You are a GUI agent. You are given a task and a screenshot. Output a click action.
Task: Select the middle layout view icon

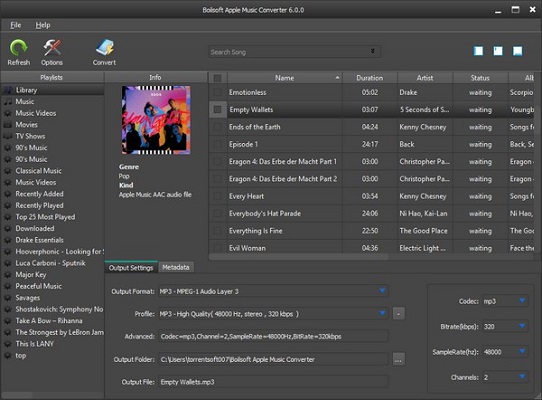coord(498,51)
